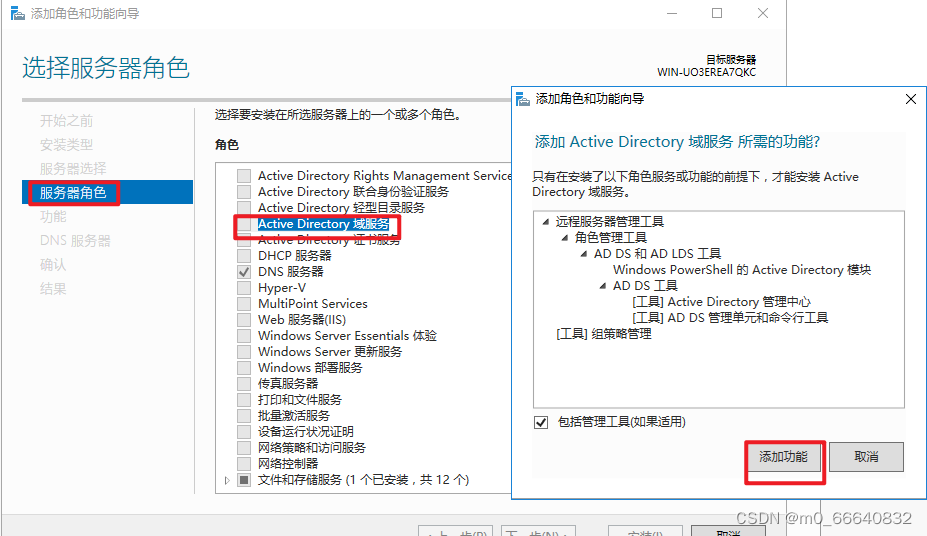The width and height of the screenshot is (927, 536).
Task: Check 网络控制器 checkbox
Action: (244, 463)
